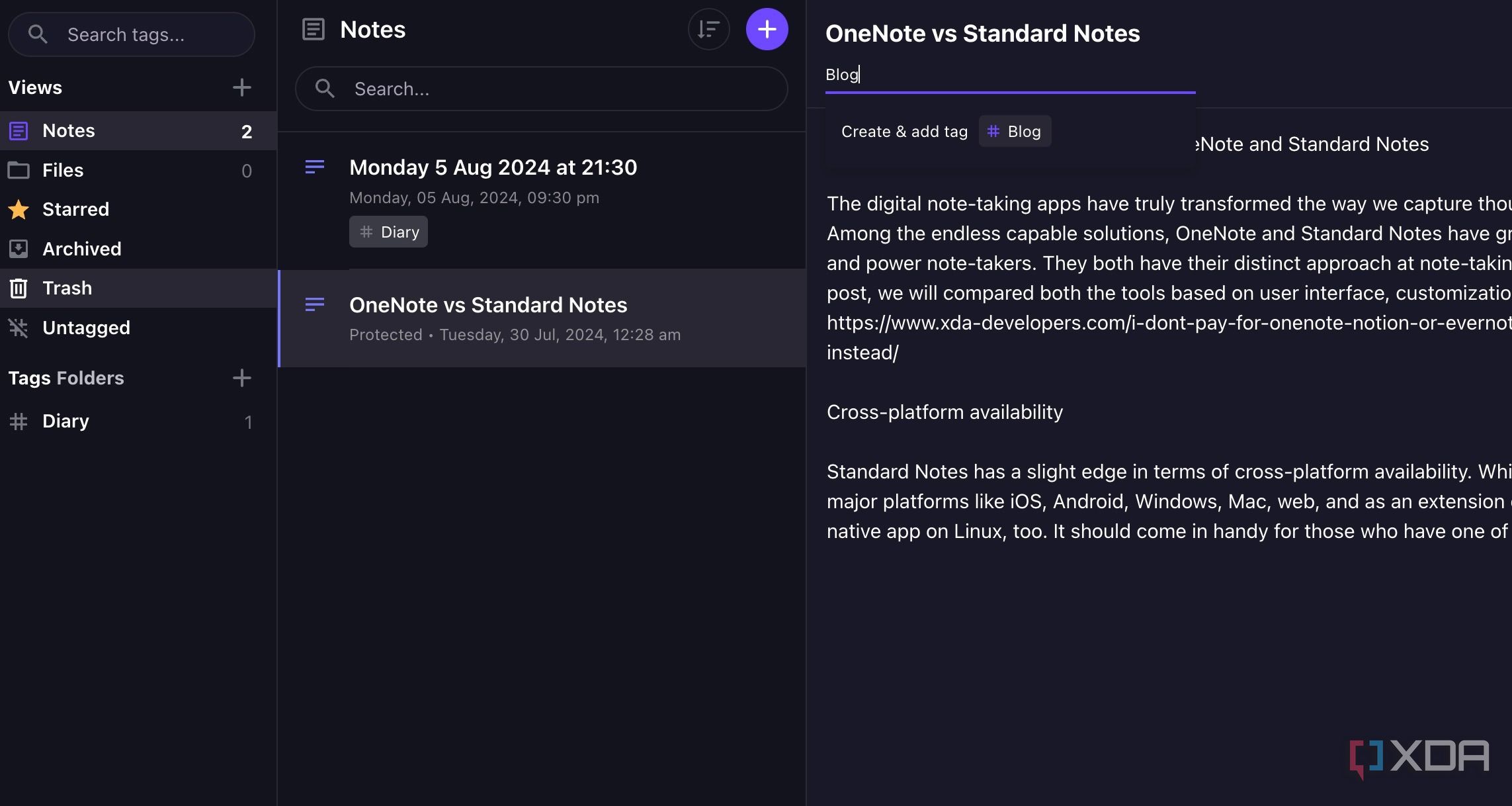Viewport: 1512px width, 806px height.
Task: Click the Search tags field
Action: pyautogui.click(x=131, y=34)
